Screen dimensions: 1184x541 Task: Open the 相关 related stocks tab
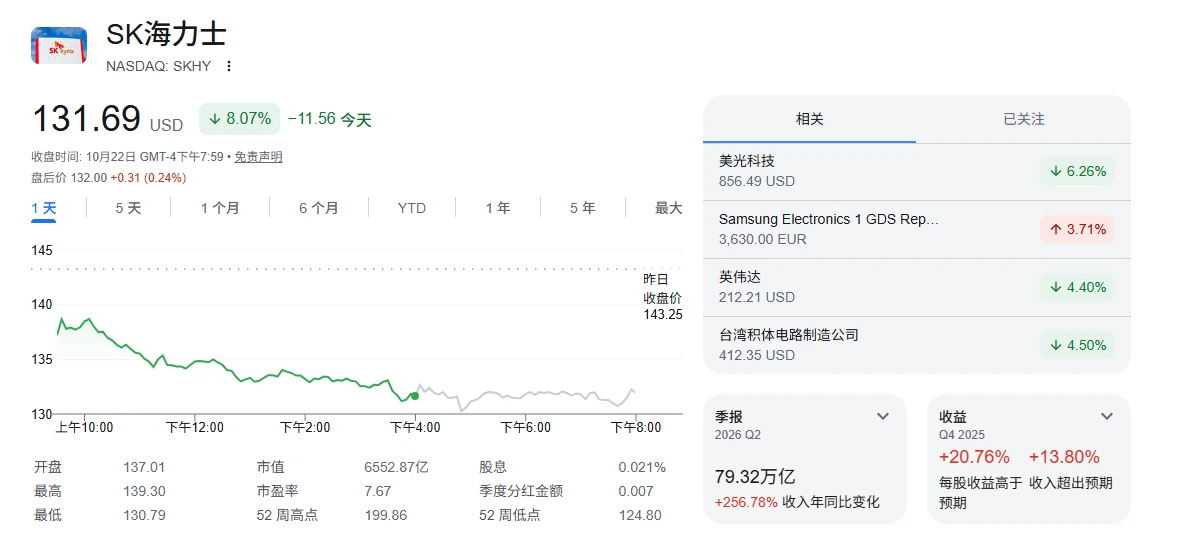coord(809,119)
